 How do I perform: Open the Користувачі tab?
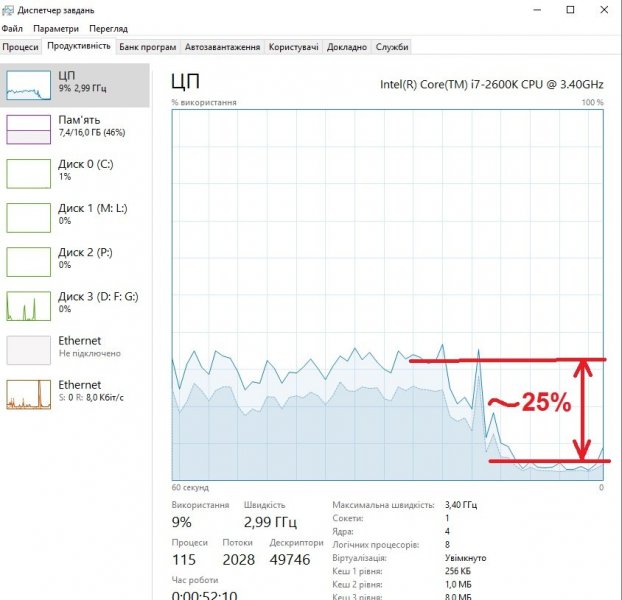294,47
